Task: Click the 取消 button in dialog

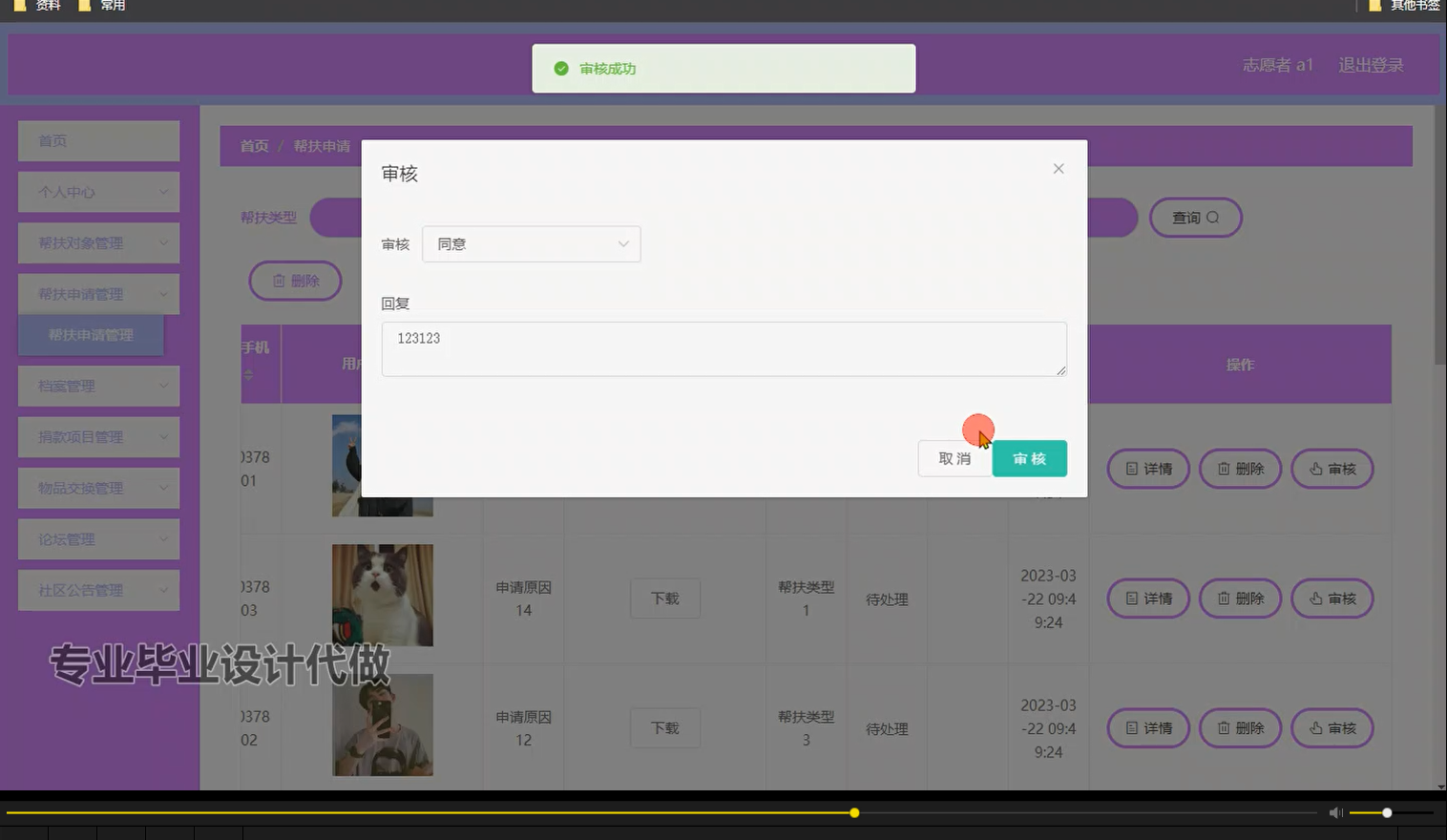Action: tap(954, 459)
